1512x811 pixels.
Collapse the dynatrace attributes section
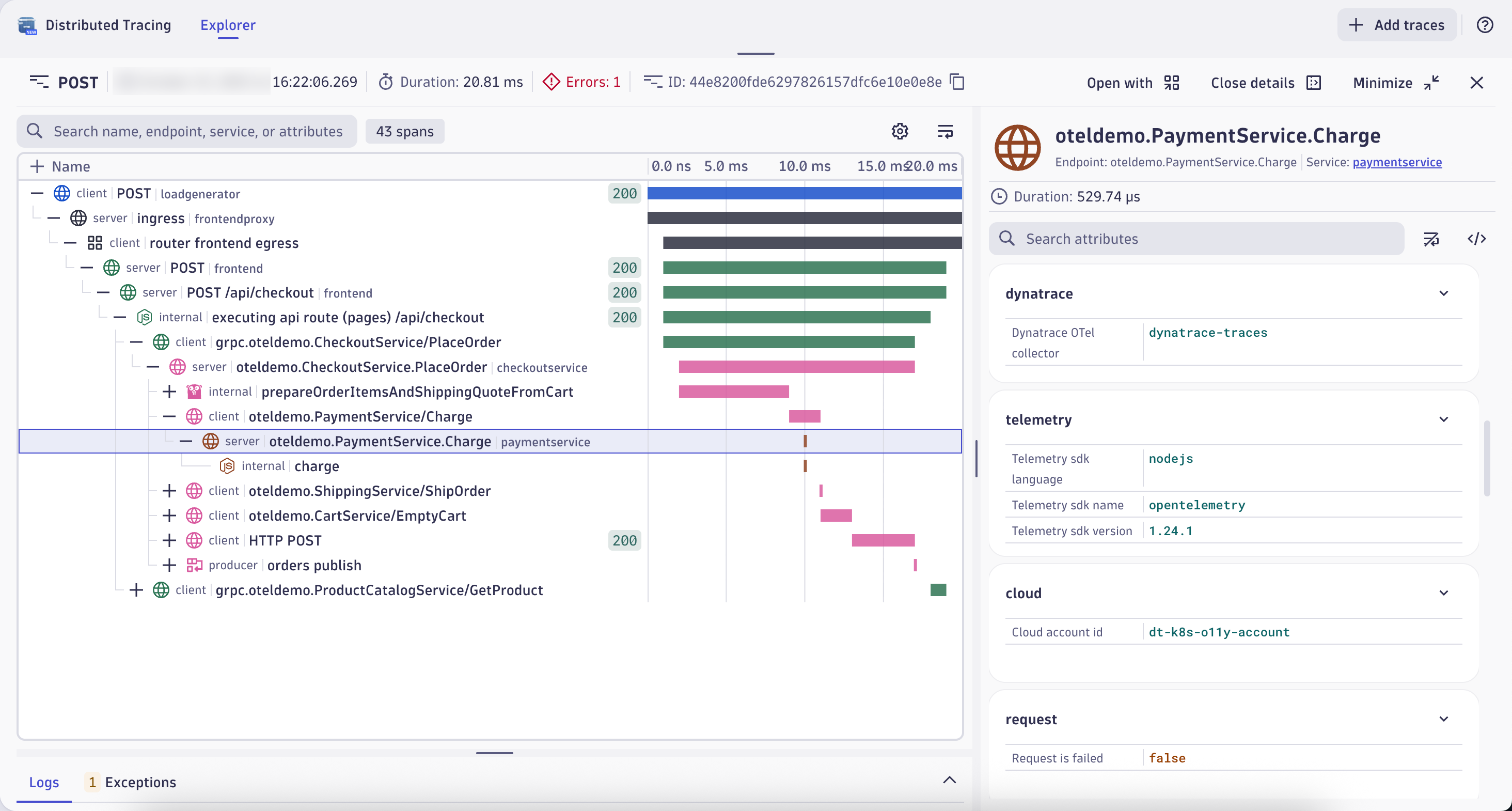tap(1444, 293)
